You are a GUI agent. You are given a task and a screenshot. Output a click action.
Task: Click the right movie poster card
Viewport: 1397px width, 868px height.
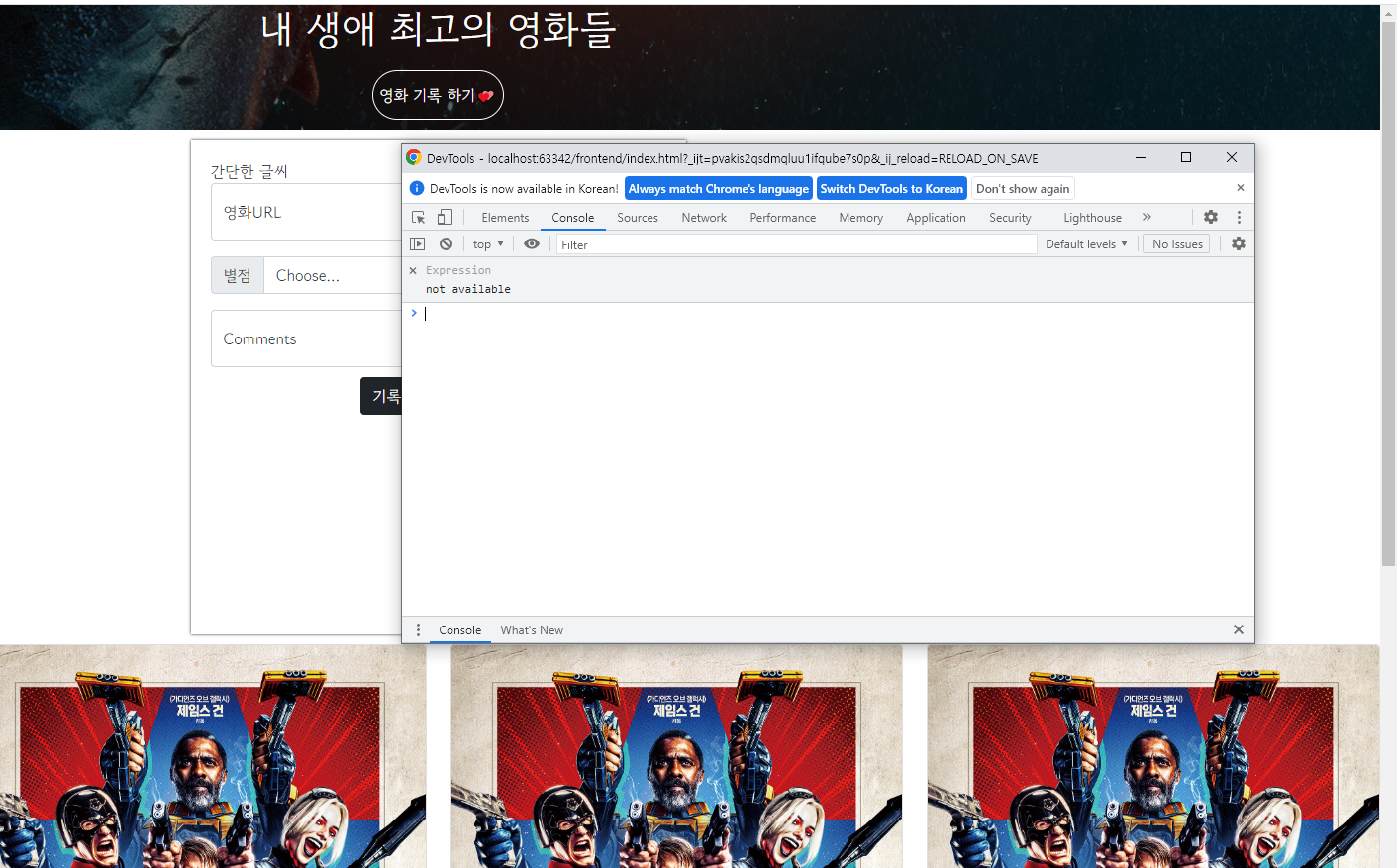pos(1153,757)
